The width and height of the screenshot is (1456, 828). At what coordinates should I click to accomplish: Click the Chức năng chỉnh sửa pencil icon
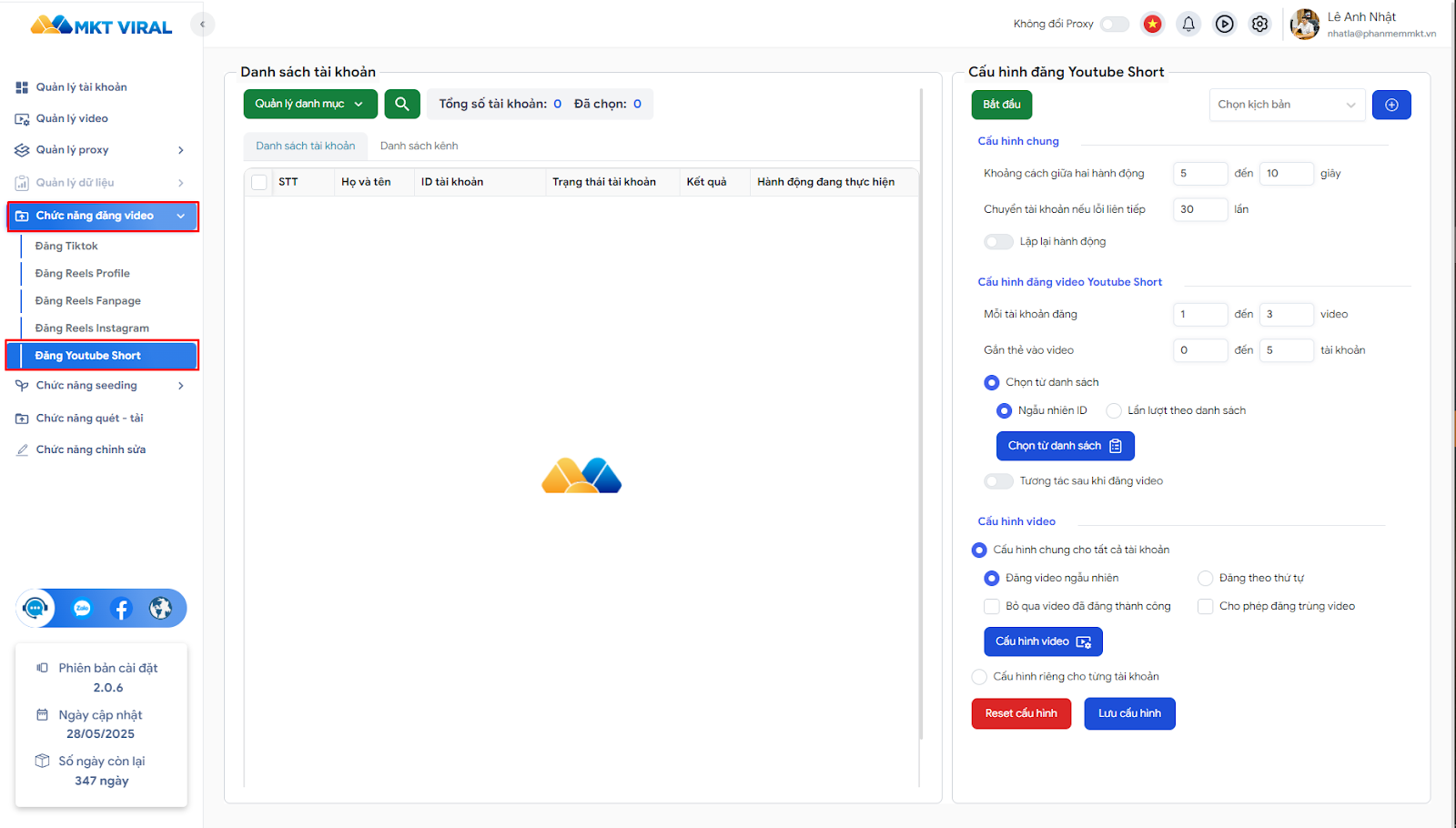[22, 449]
